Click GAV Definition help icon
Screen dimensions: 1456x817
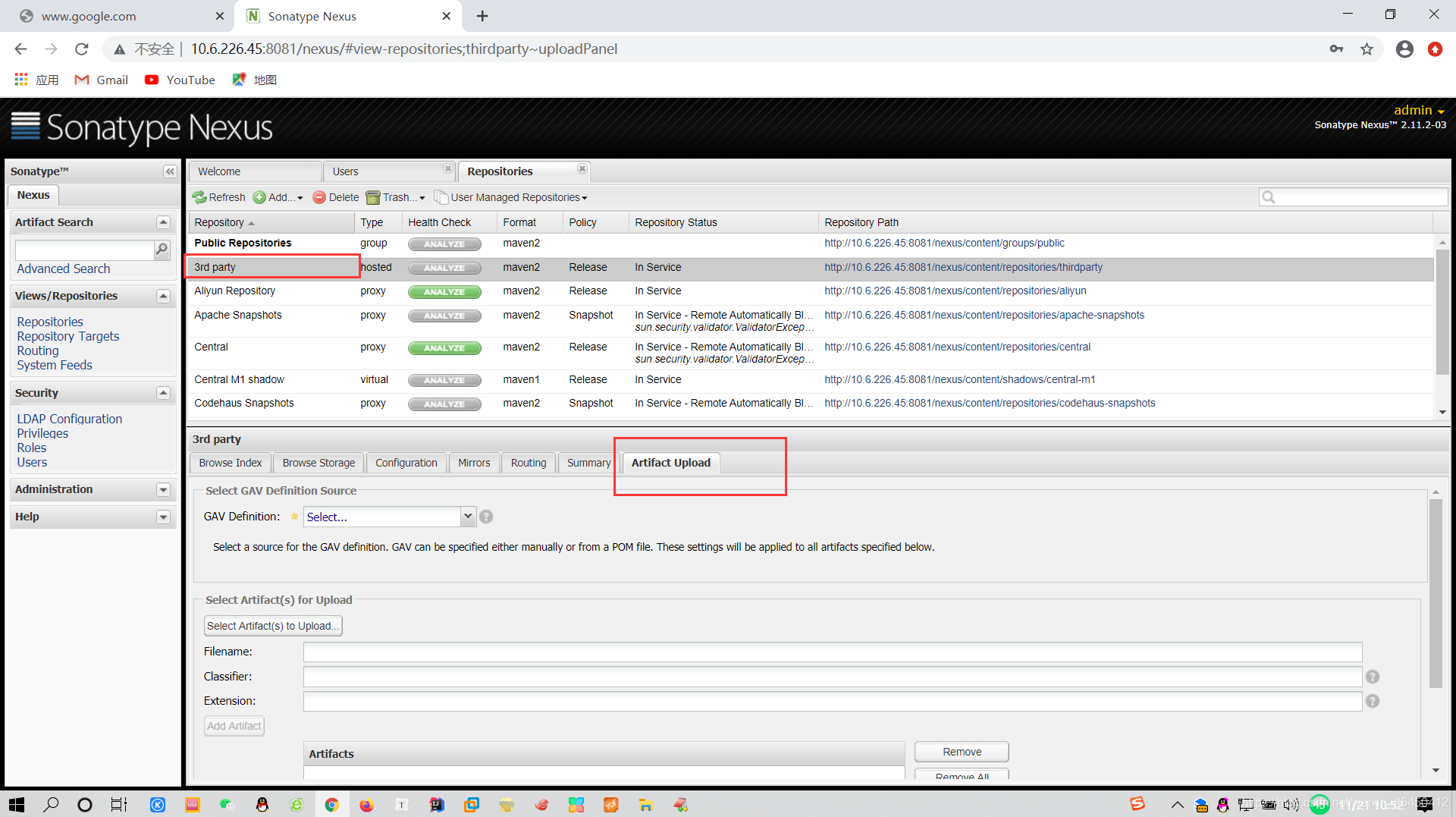tap(486, 517)
